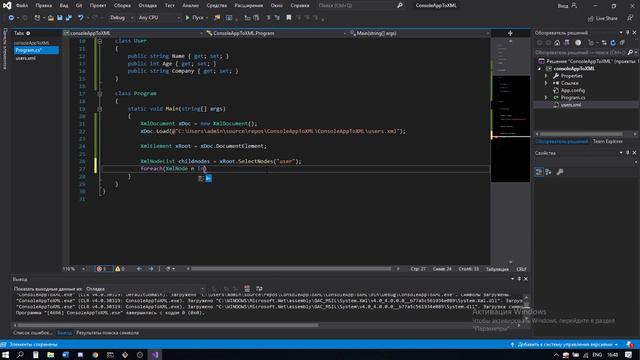Screen dimensions: 640x360
Task: Click the search magnifier icon in title bar
Action: tap(400, 5)
